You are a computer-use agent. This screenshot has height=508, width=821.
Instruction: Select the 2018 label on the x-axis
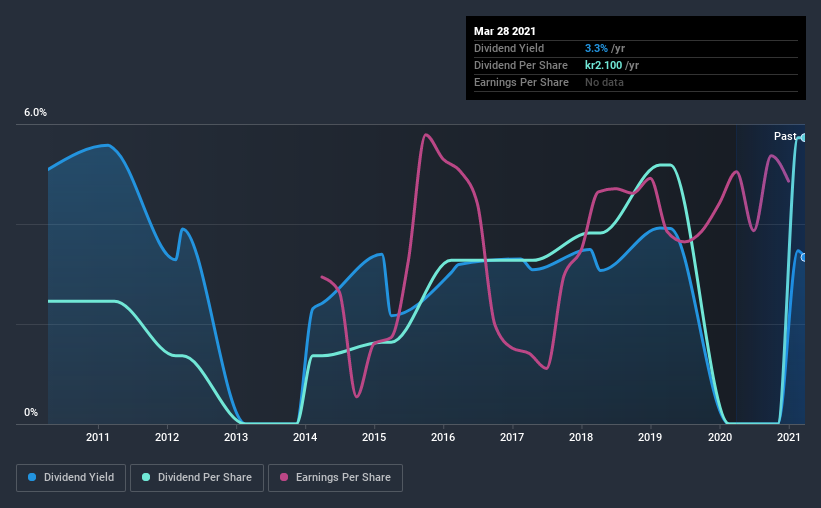pyautogui.click(x=581, y=437)
